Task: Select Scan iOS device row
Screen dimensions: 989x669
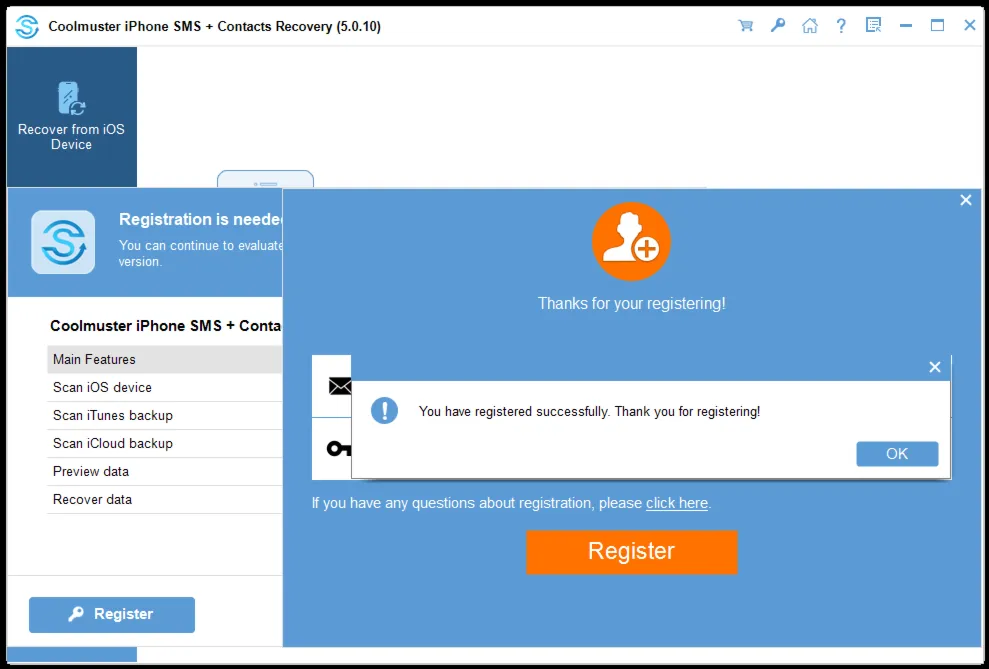Action: click(165, 387)
